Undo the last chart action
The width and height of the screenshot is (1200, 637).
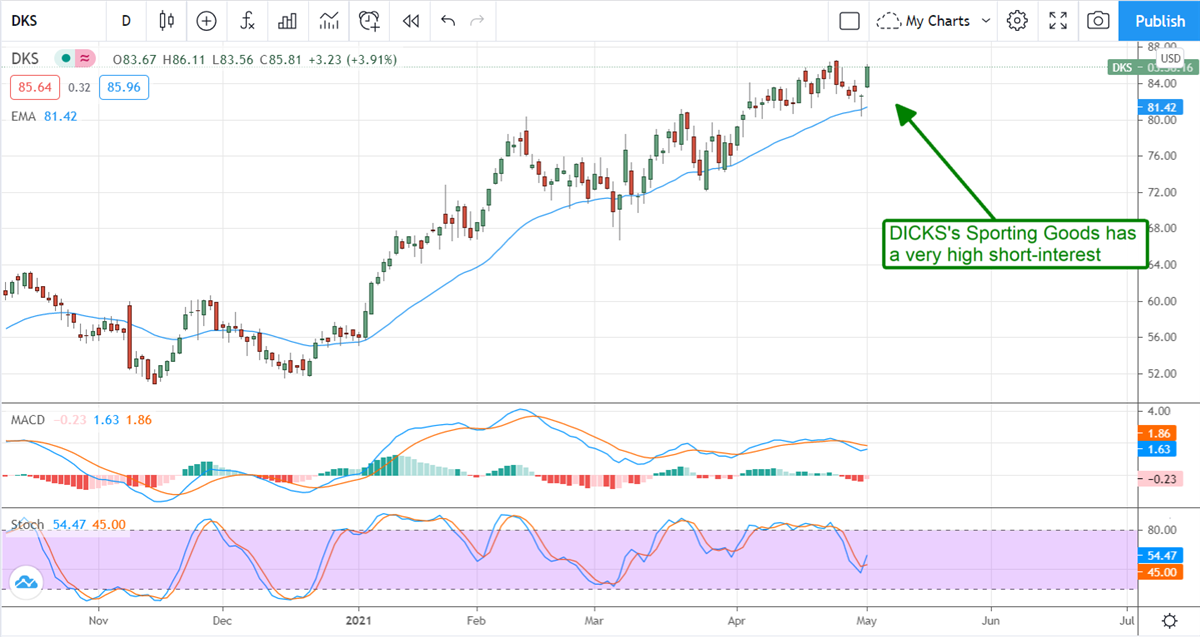point(447,20)
